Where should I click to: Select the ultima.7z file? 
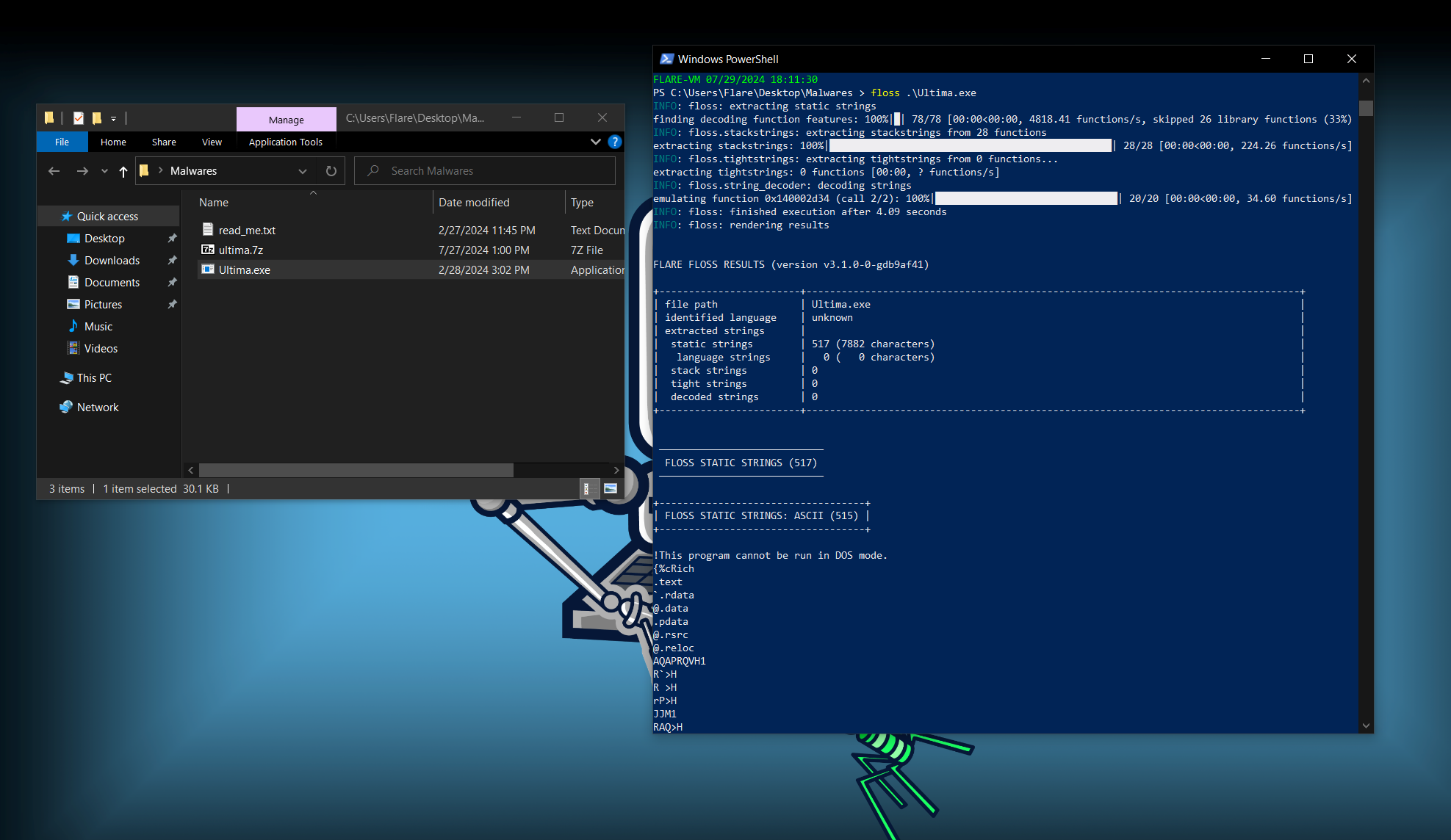[x=241, y=250]
